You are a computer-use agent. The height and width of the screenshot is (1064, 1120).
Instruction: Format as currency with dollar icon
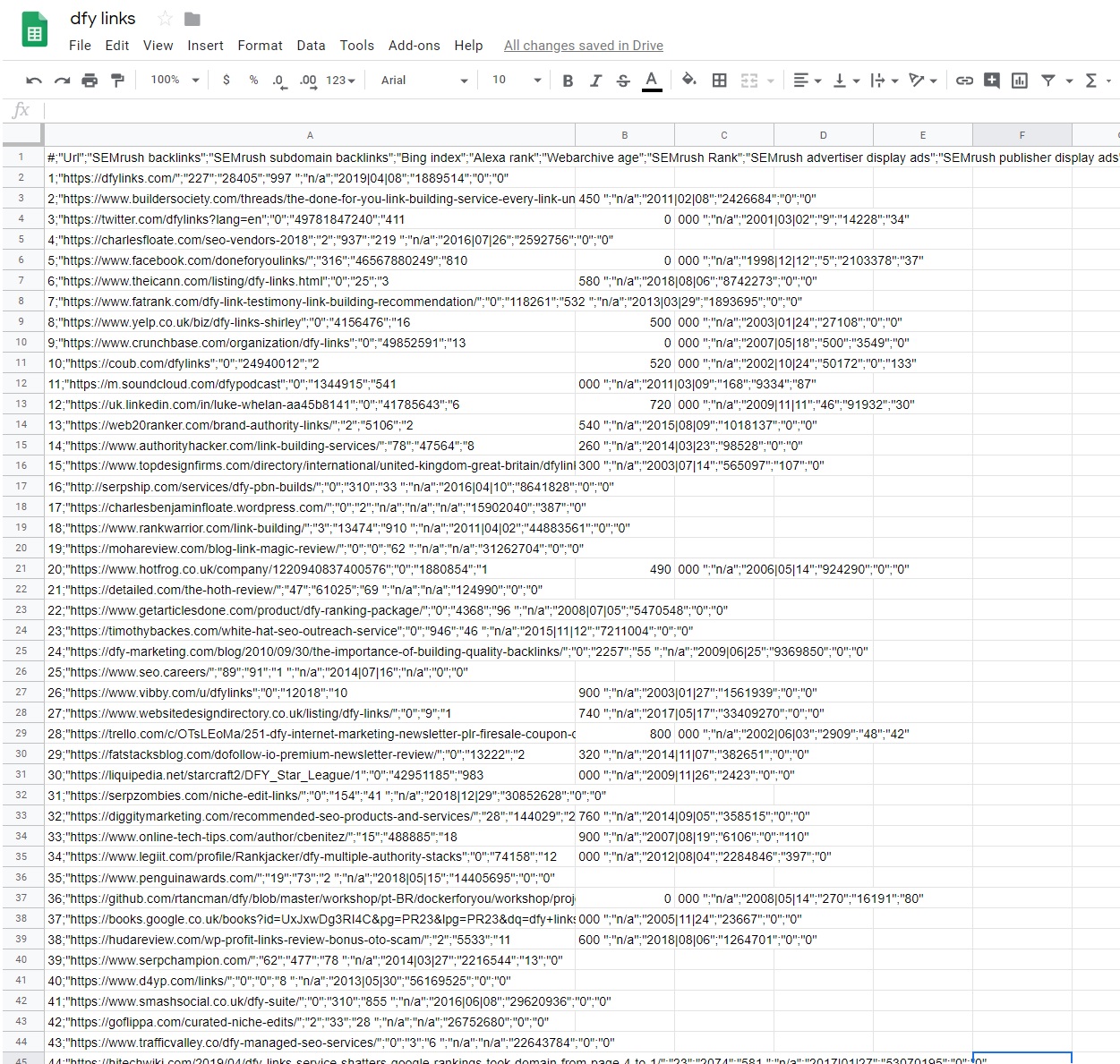(227, 81)
